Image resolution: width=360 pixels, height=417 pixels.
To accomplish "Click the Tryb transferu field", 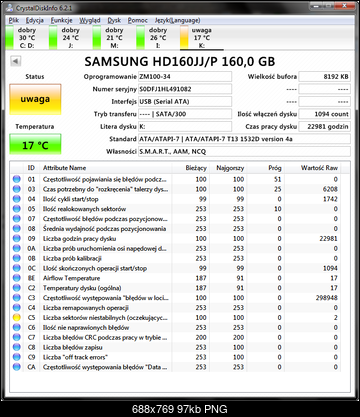I will pyautogui.click(x=185, y=114).
